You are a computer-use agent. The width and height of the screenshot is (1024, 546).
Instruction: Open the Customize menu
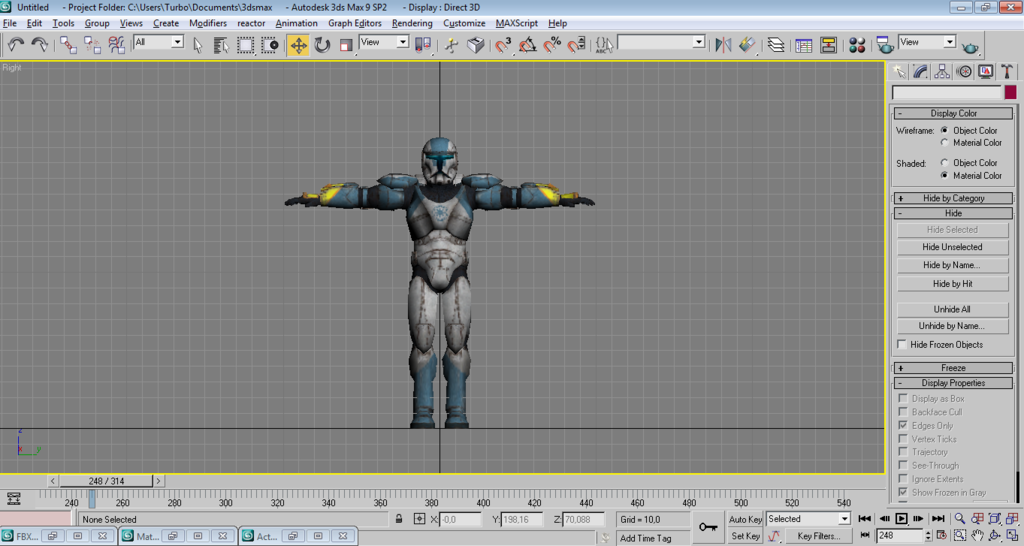464,23
